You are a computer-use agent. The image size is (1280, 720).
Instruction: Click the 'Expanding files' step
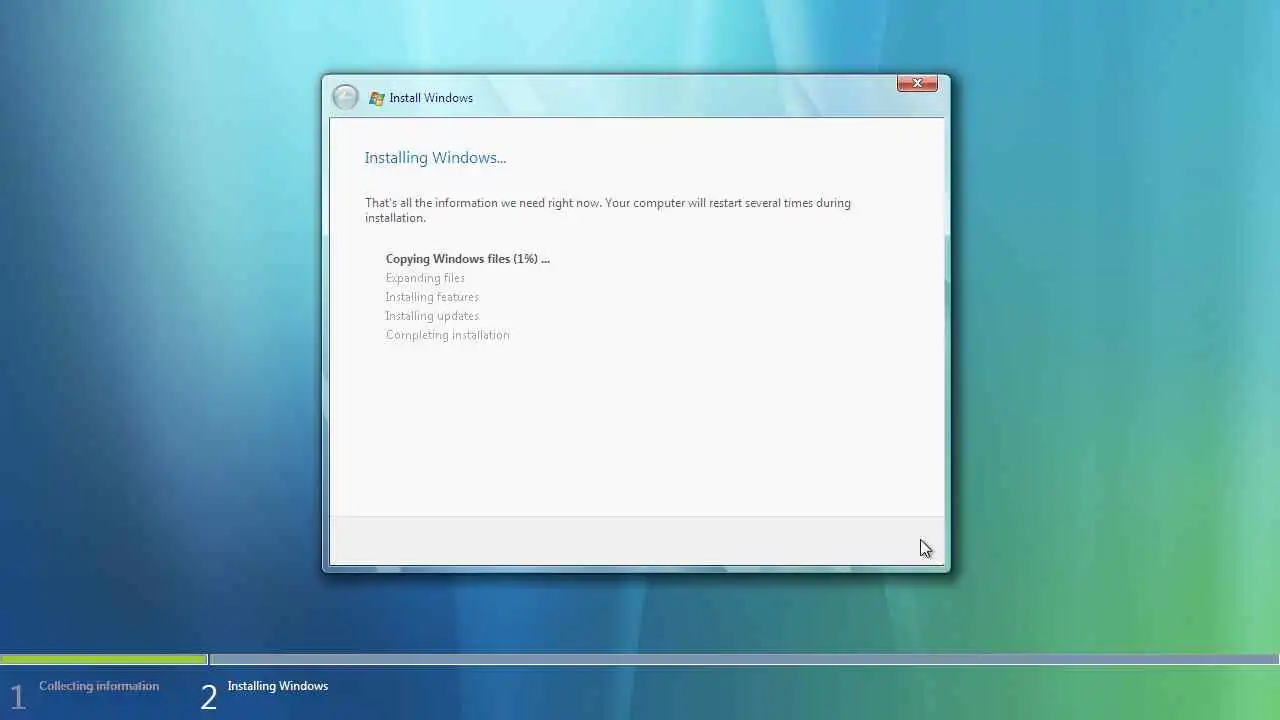(425, 278)
